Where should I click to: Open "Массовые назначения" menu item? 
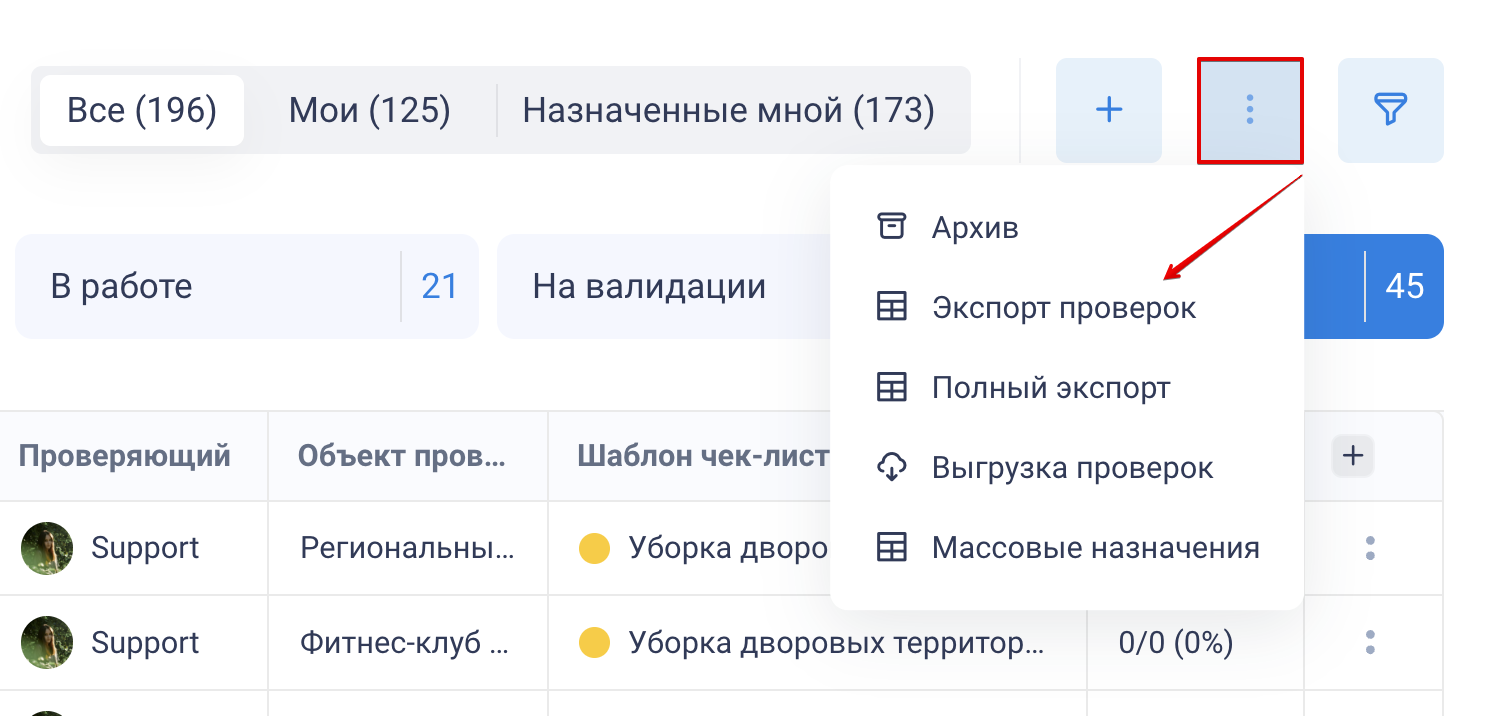1095,547
